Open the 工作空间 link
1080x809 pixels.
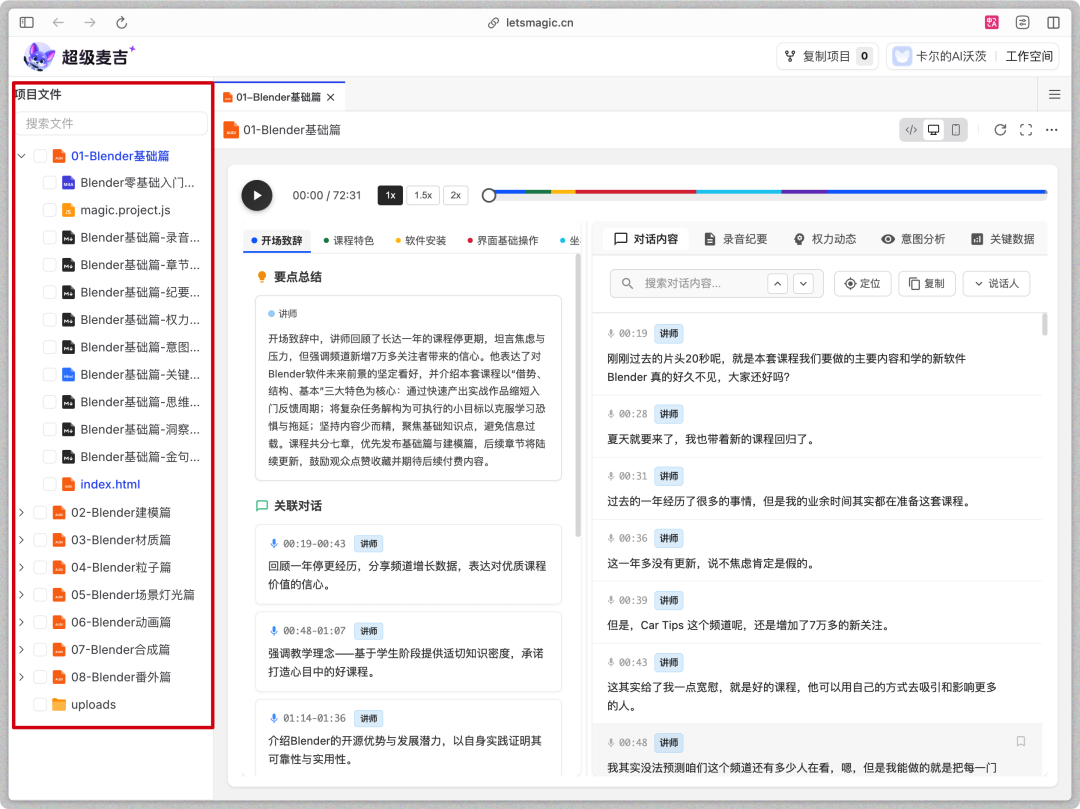(1028, 57)
